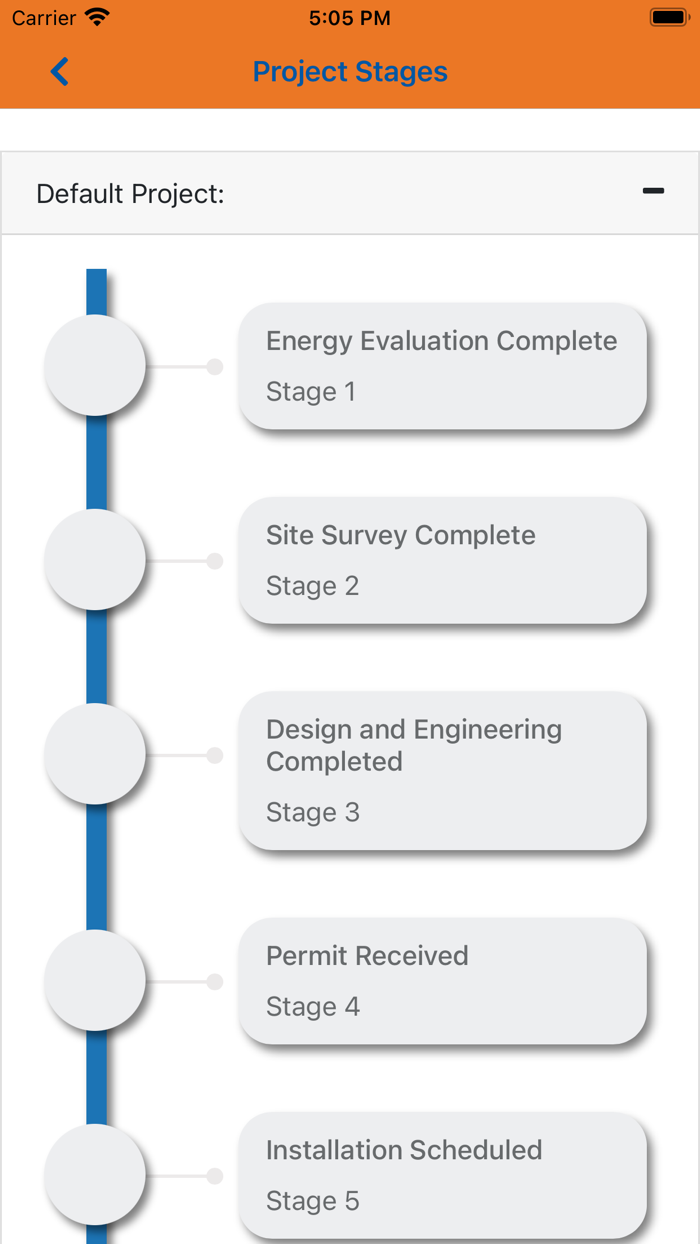Screen dimensions: 700x1244
Task: Open the Permit Received card
Action: [442, 981]
